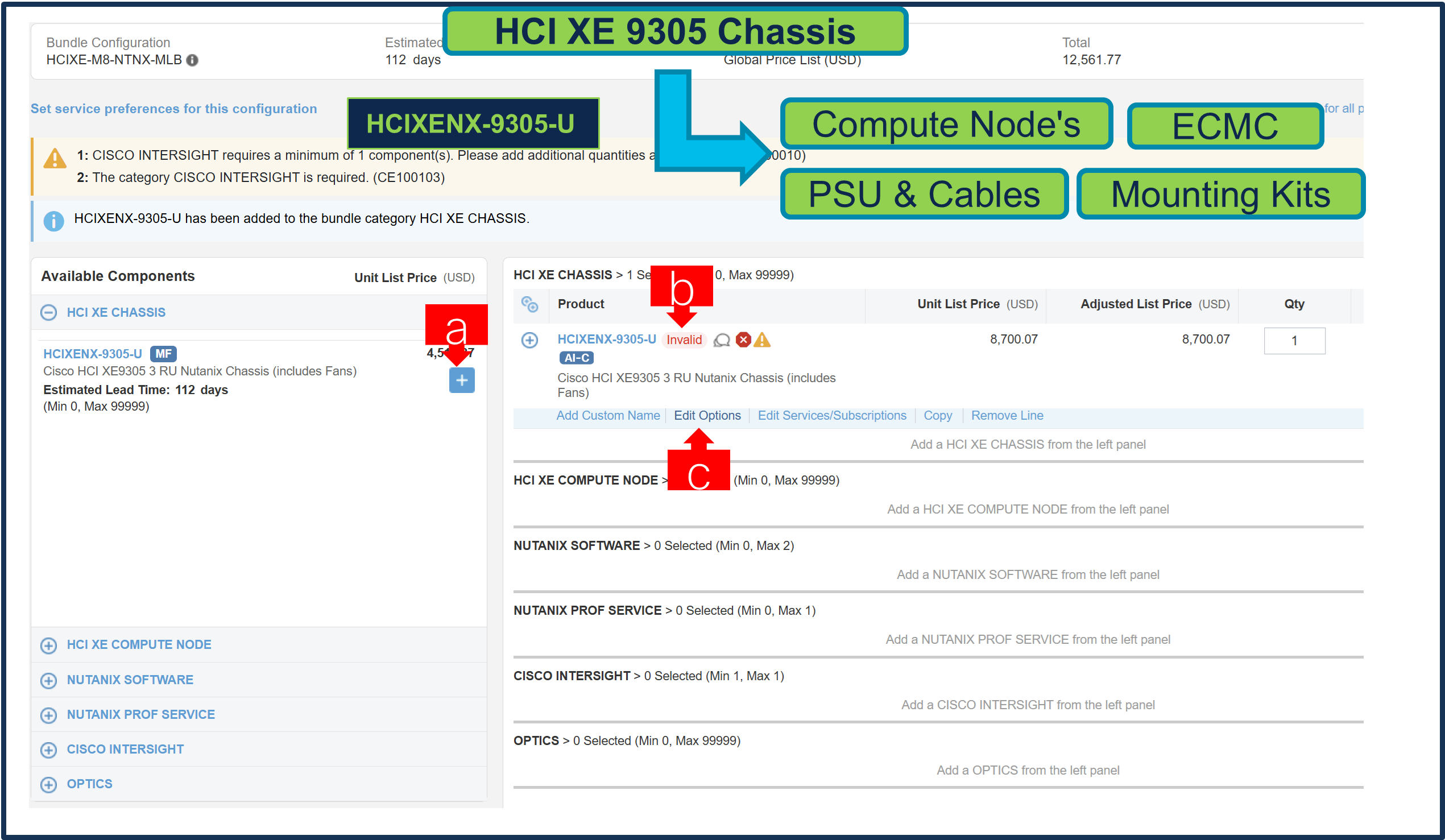Expand CISCO INTERSIGHT in Available Components
The width and height of the screenshot is (1445, 840).
(49, 750)
